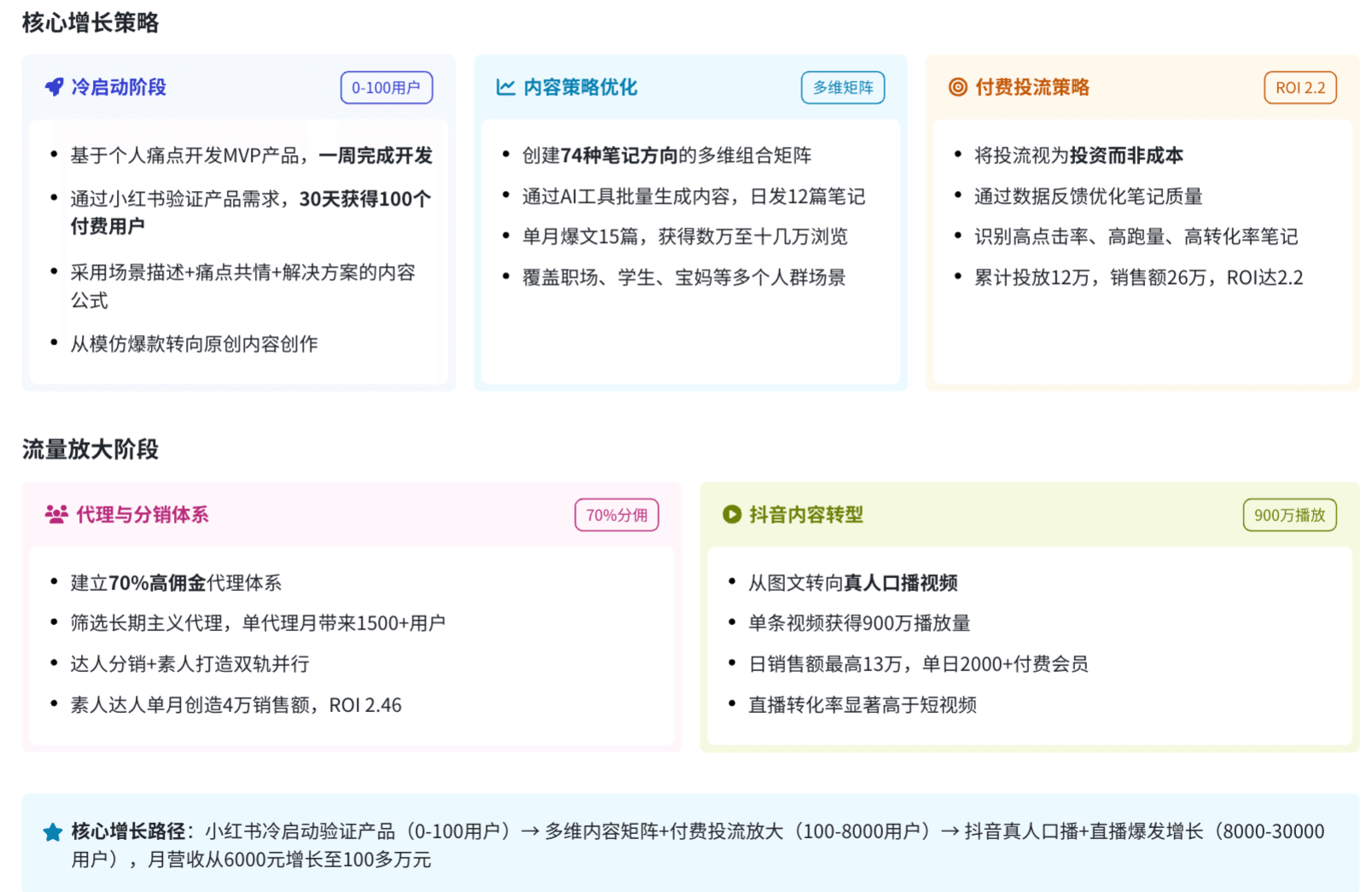Click the 冷启动阶段 card title
Image resolution: width=1372 pixels, height=892 pixels.
tap(119, 87)
